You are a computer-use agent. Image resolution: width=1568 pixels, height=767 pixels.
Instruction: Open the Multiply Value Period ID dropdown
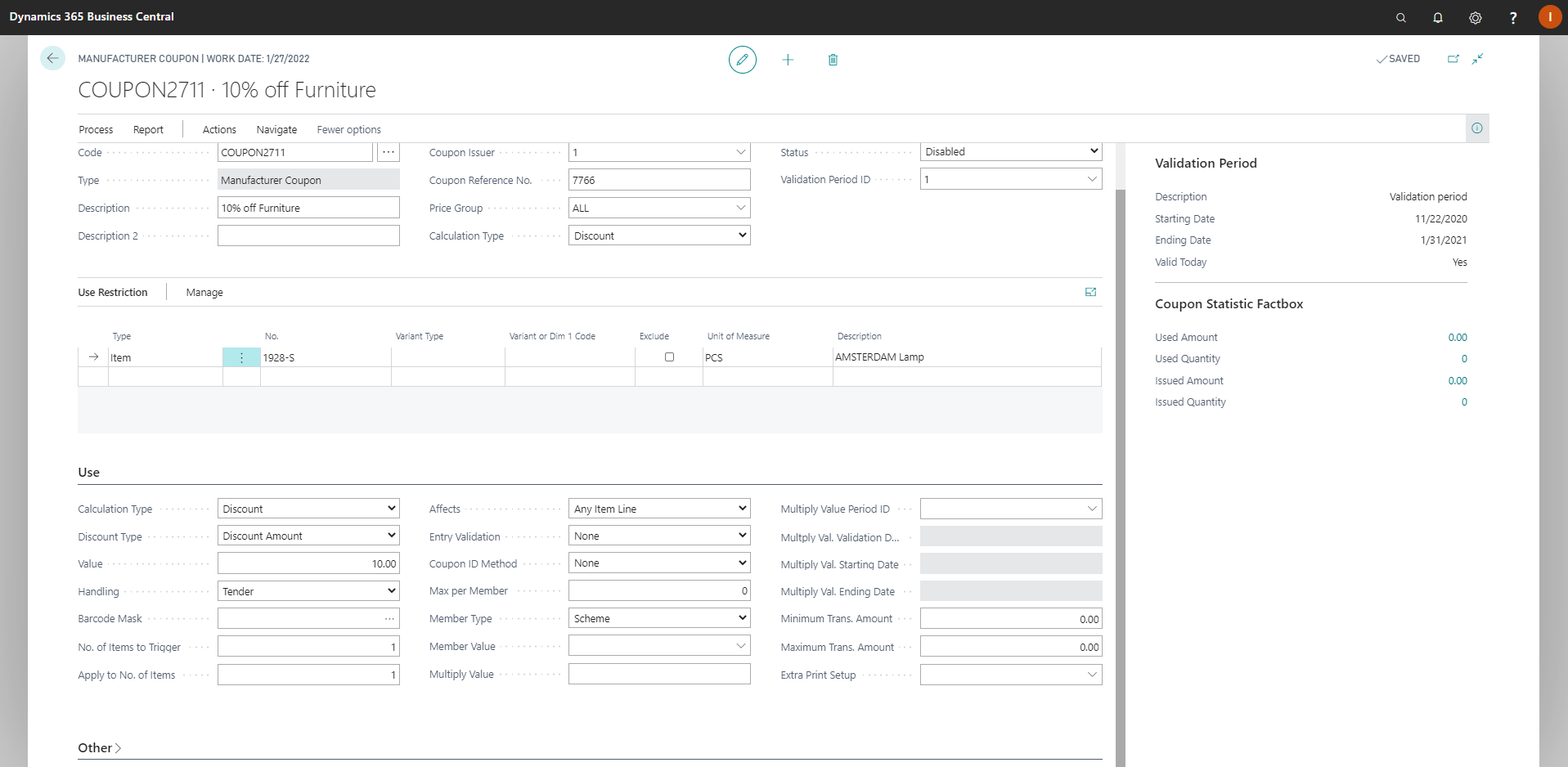click(1092, 509)
